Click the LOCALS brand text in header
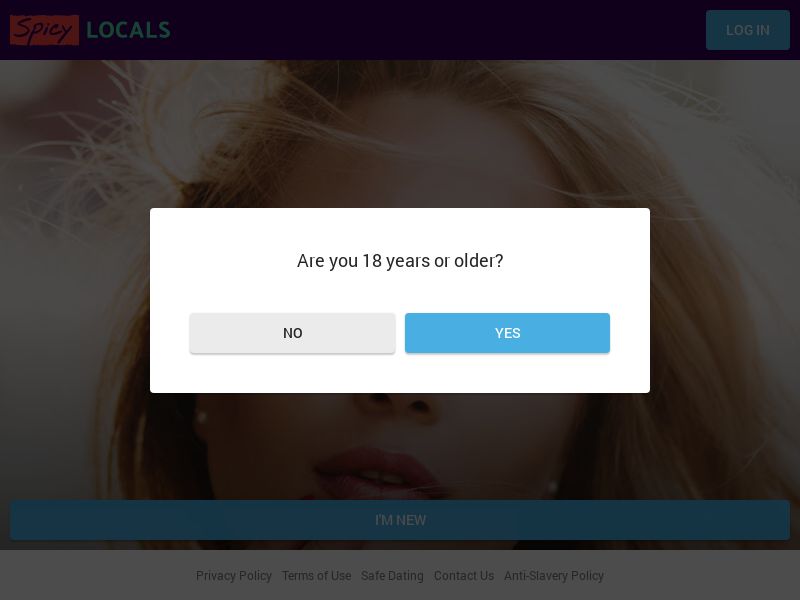The image size is (800, 600). [x=128, y=30]
